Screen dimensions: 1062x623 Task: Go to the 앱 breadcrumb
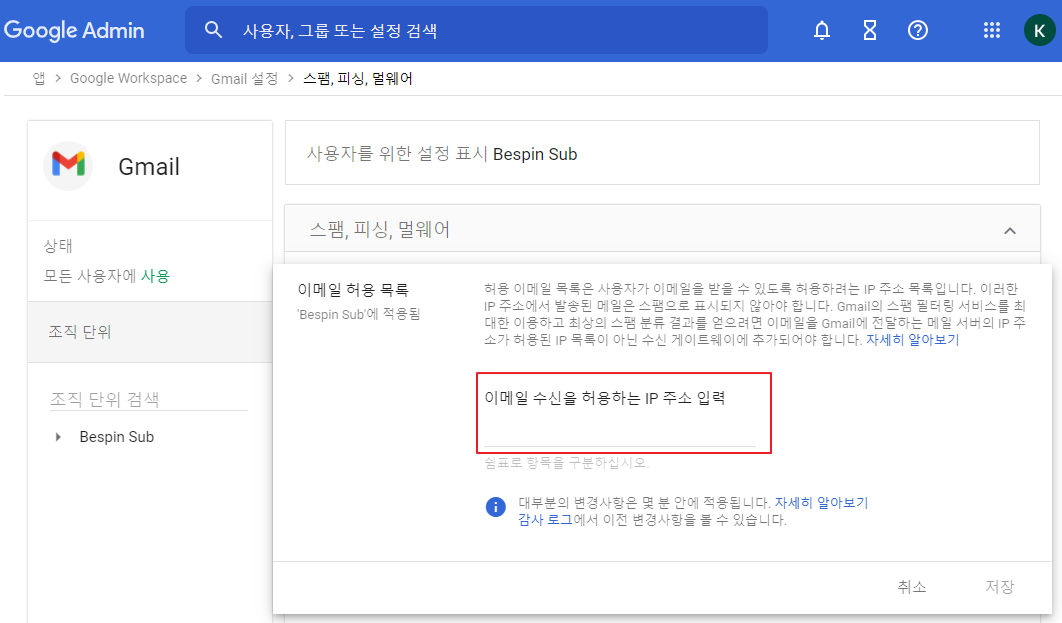[39, 79]
